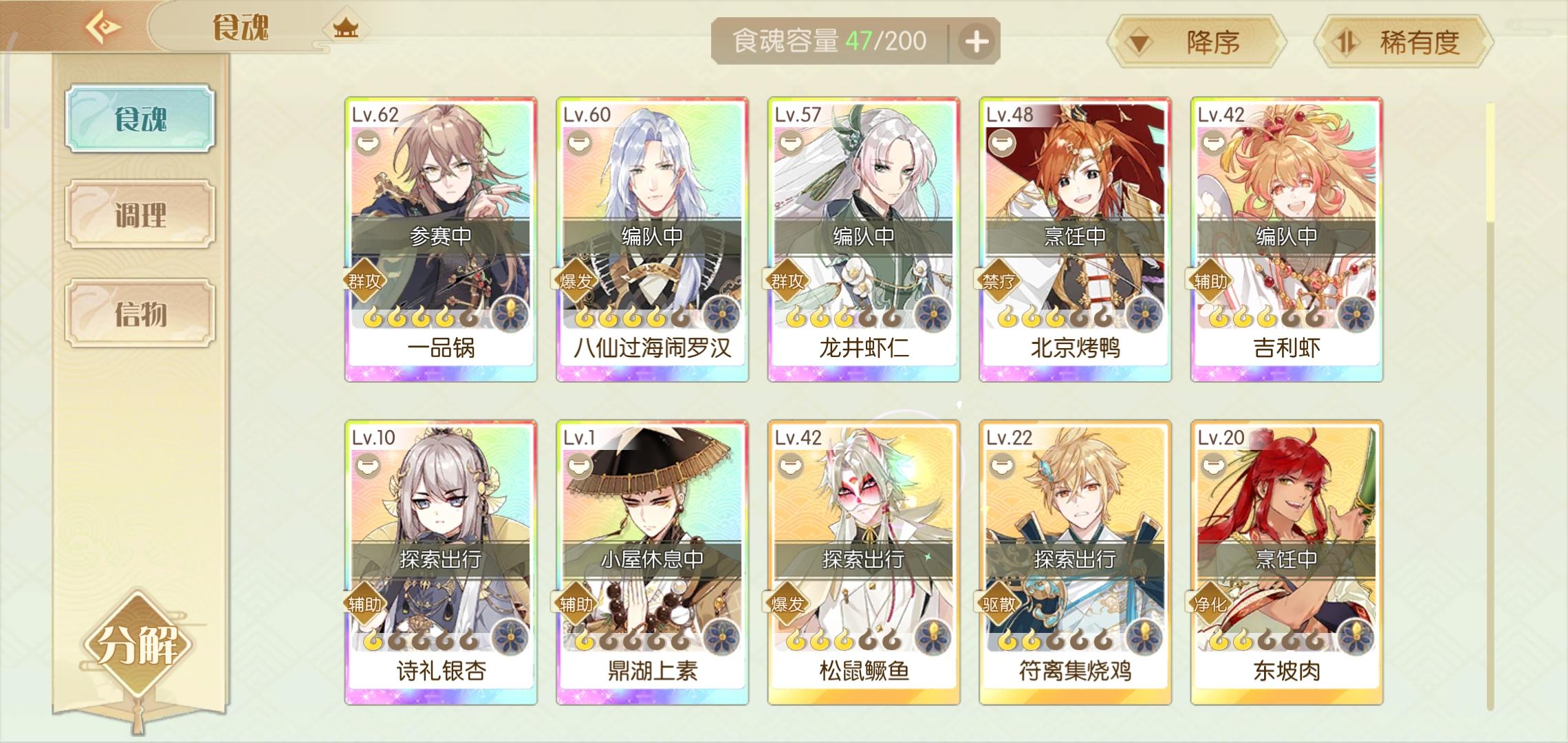1568x743 pixels.
Task: Select the 诗礼银杏 character card
Action: click(x=441, y=563)
